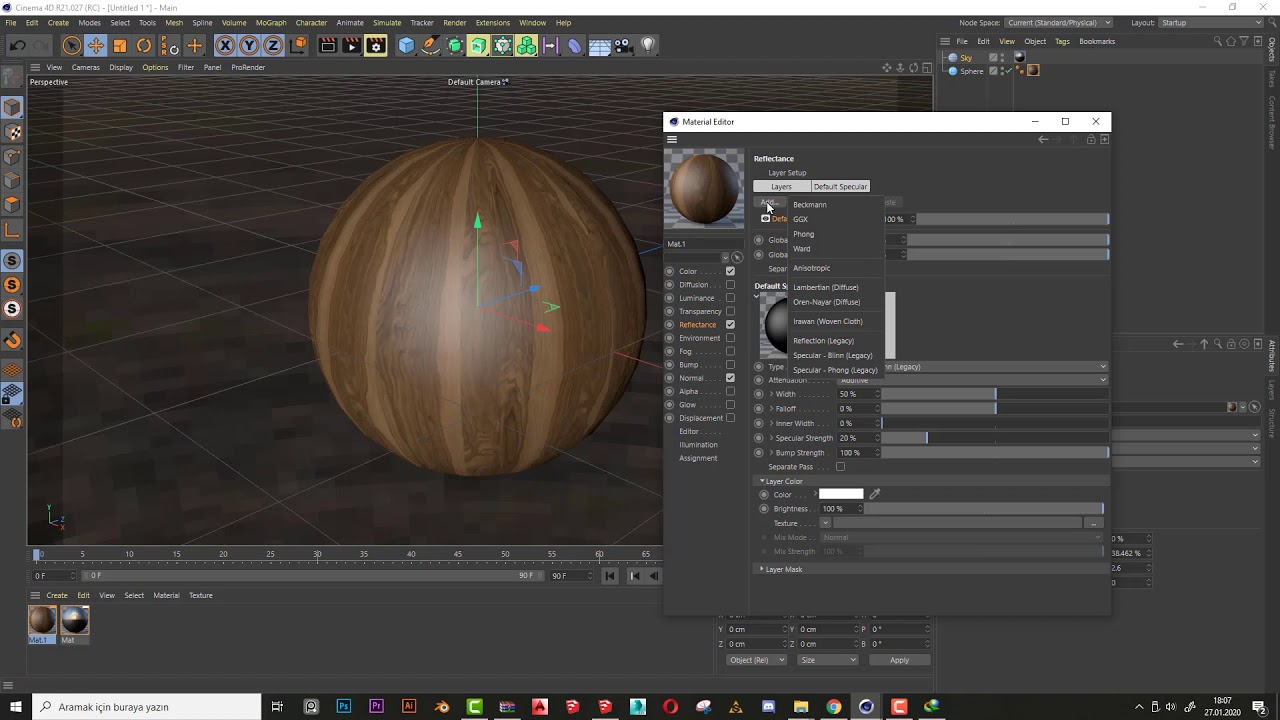The image size is (1280, 720).
Task: Enable the Transparency channel checkbox
Action: [x=730, y=311]
